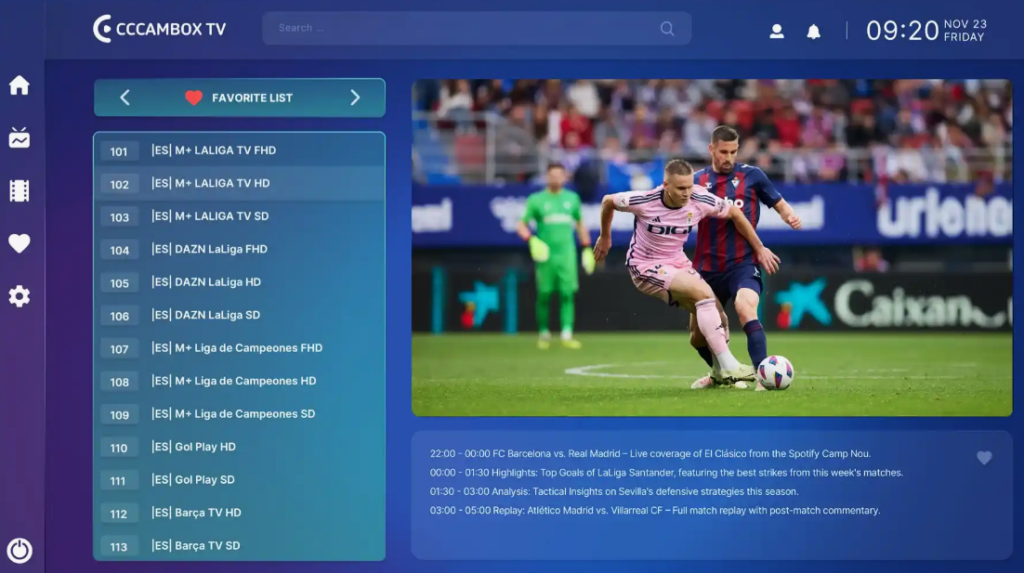Select channel DAZN LaLiga FHD
Image resolution: width=1024 pixels, height=573 pixels.
tap(239, 250)
